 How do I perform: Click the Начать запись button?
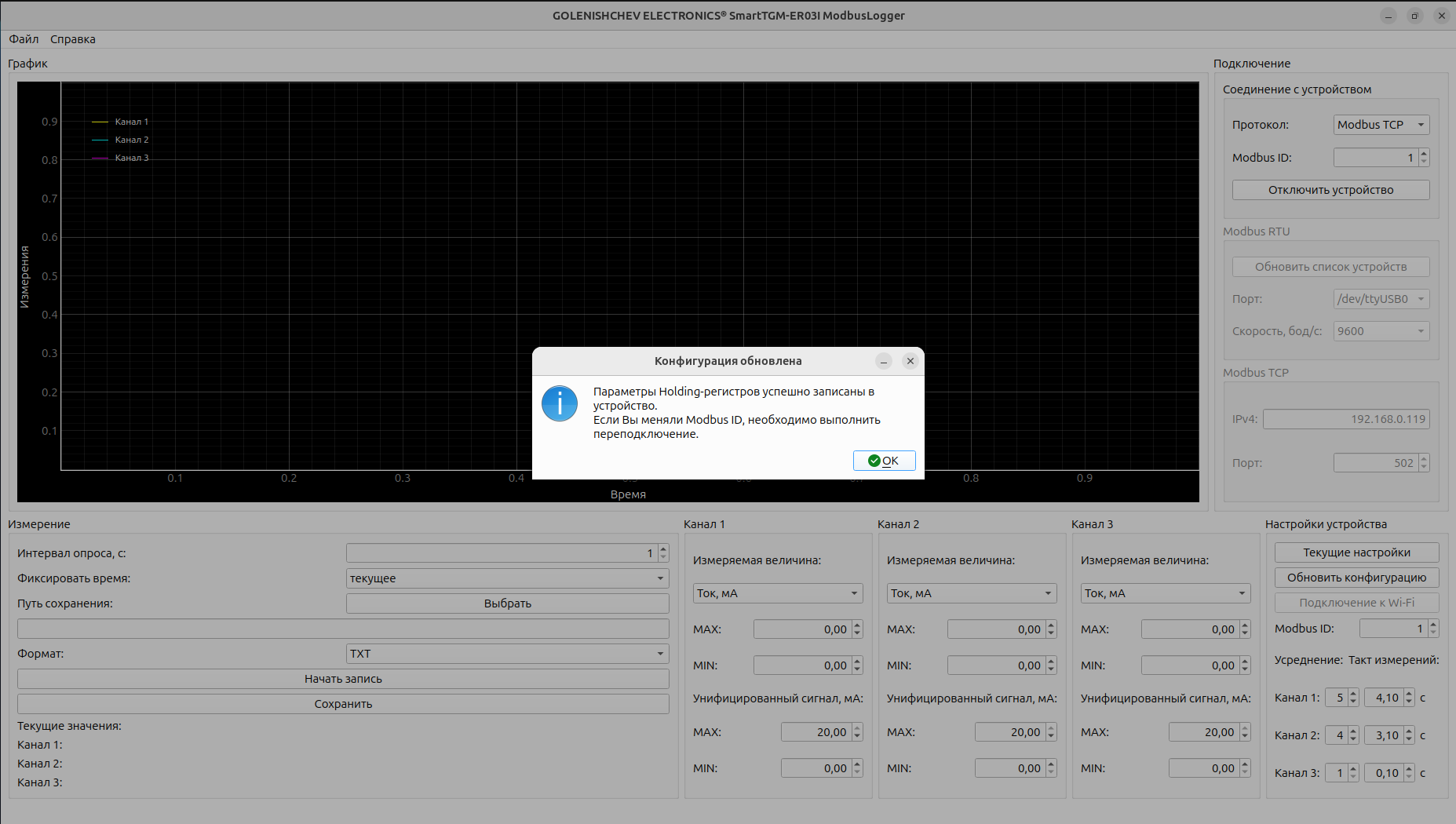click(343, 679)
